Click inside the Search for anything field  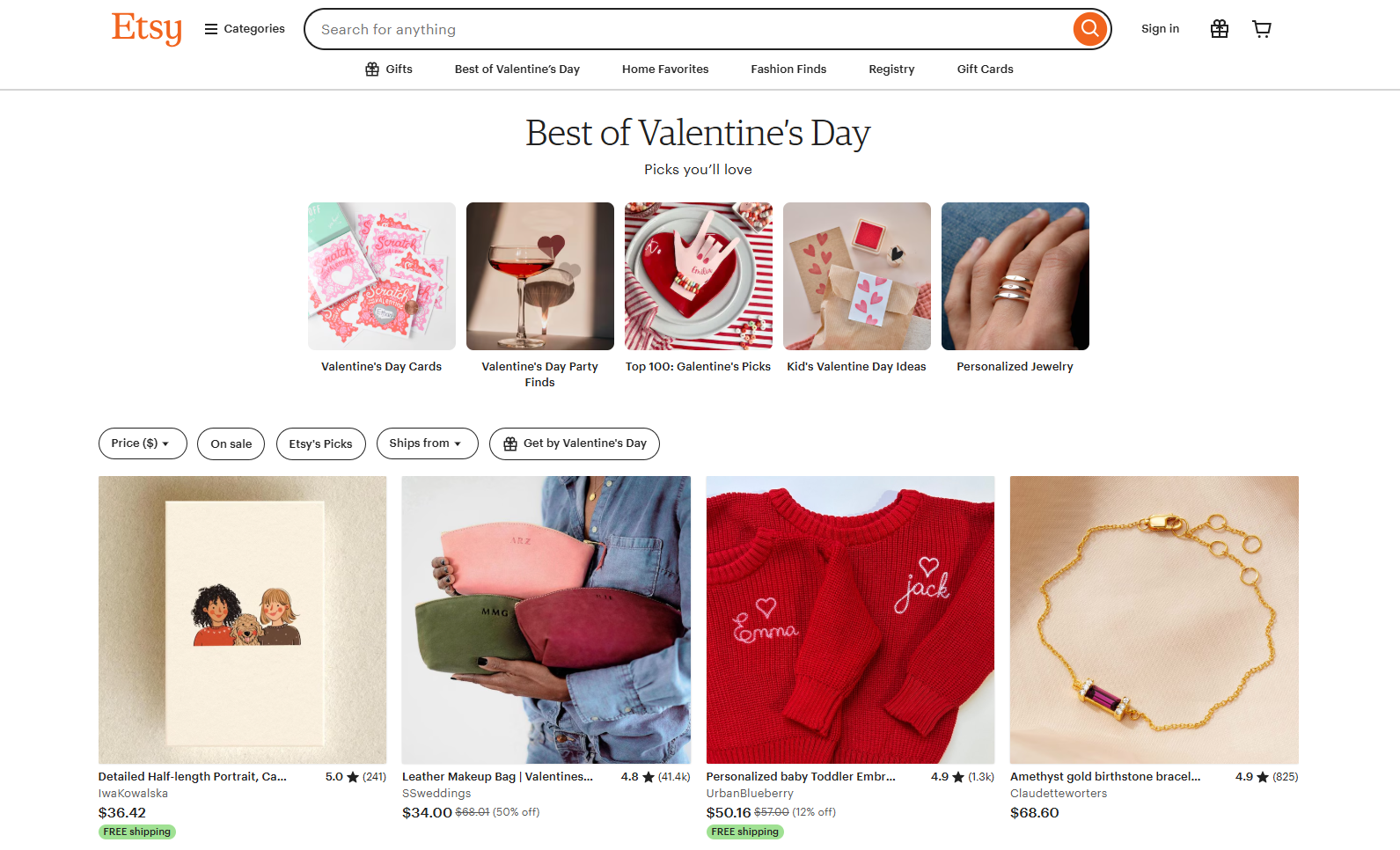point(616,28)
